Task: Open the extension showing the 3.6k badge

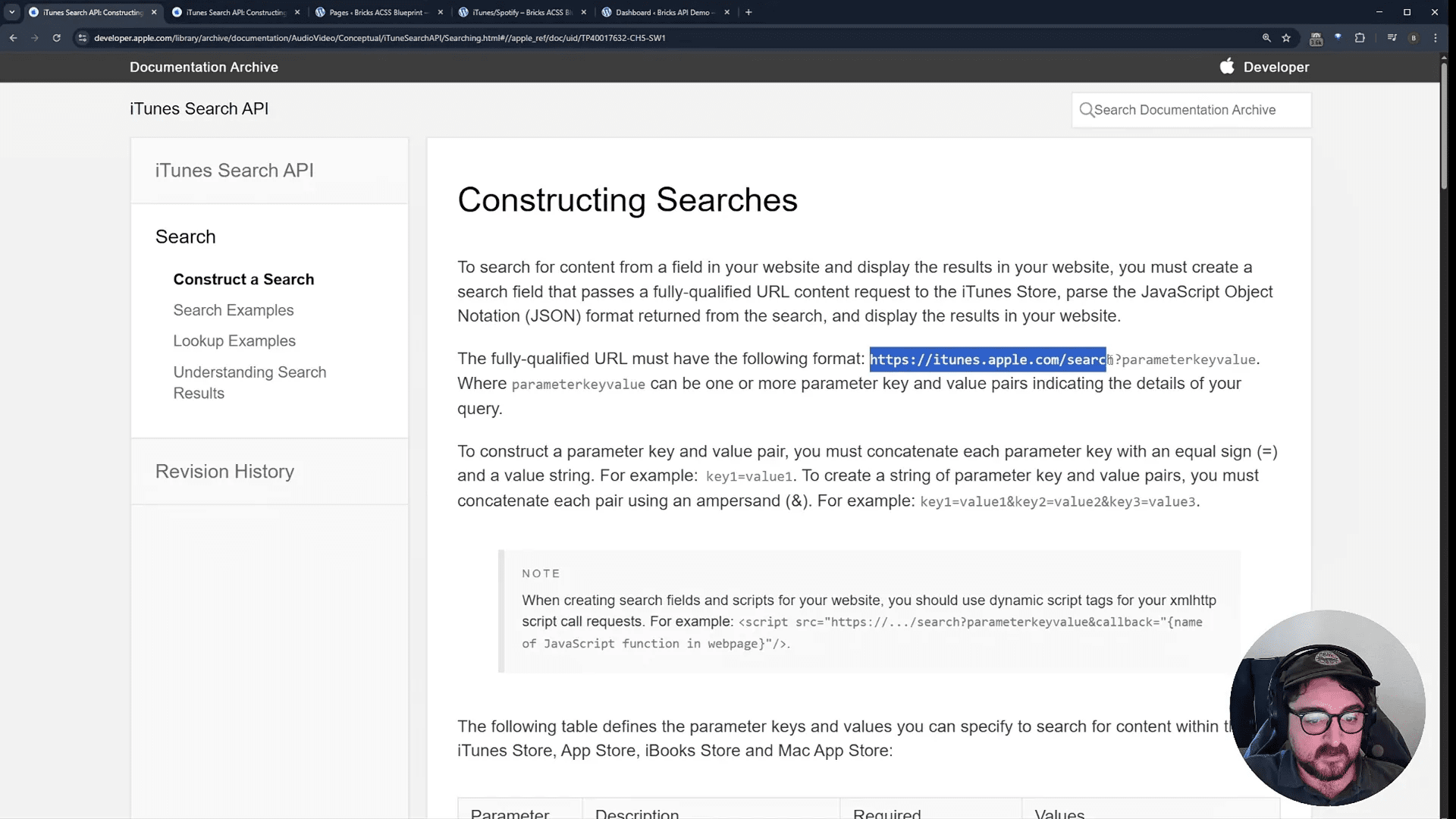Action: pyautogui.click(x=1316, y=39)
